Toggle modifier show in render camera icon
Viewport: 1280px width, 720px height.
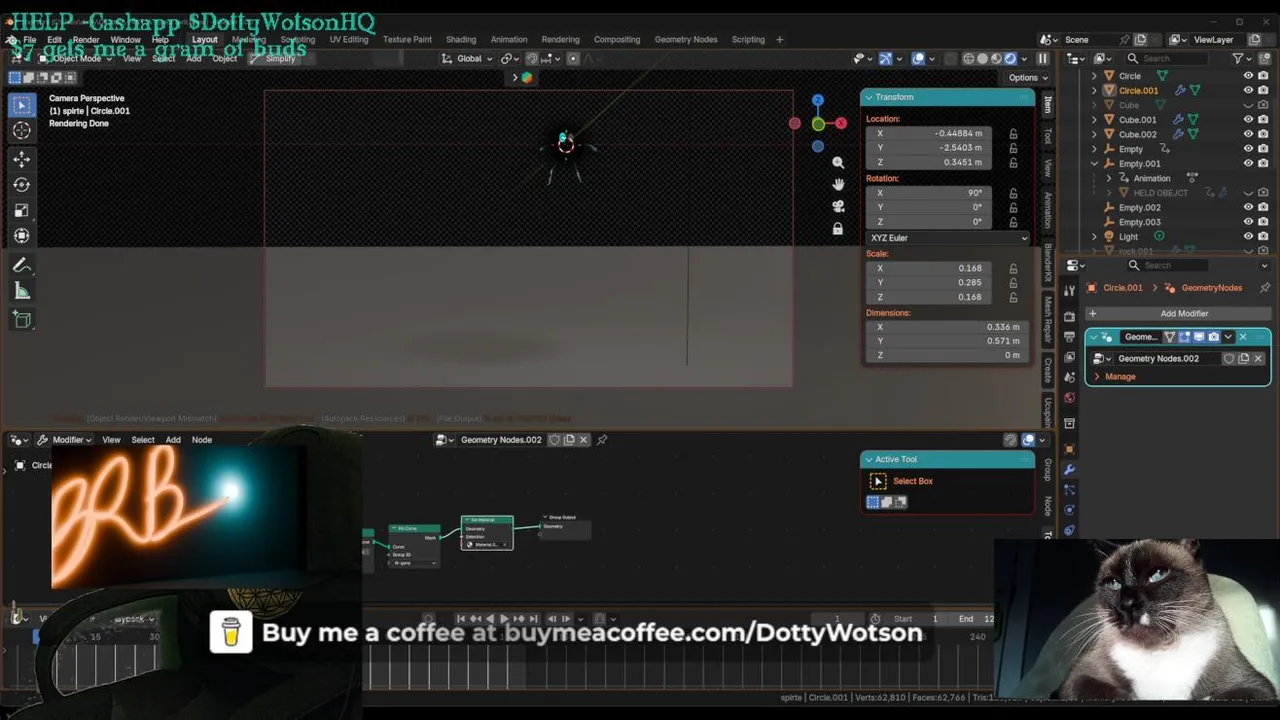click(1213, 337)
